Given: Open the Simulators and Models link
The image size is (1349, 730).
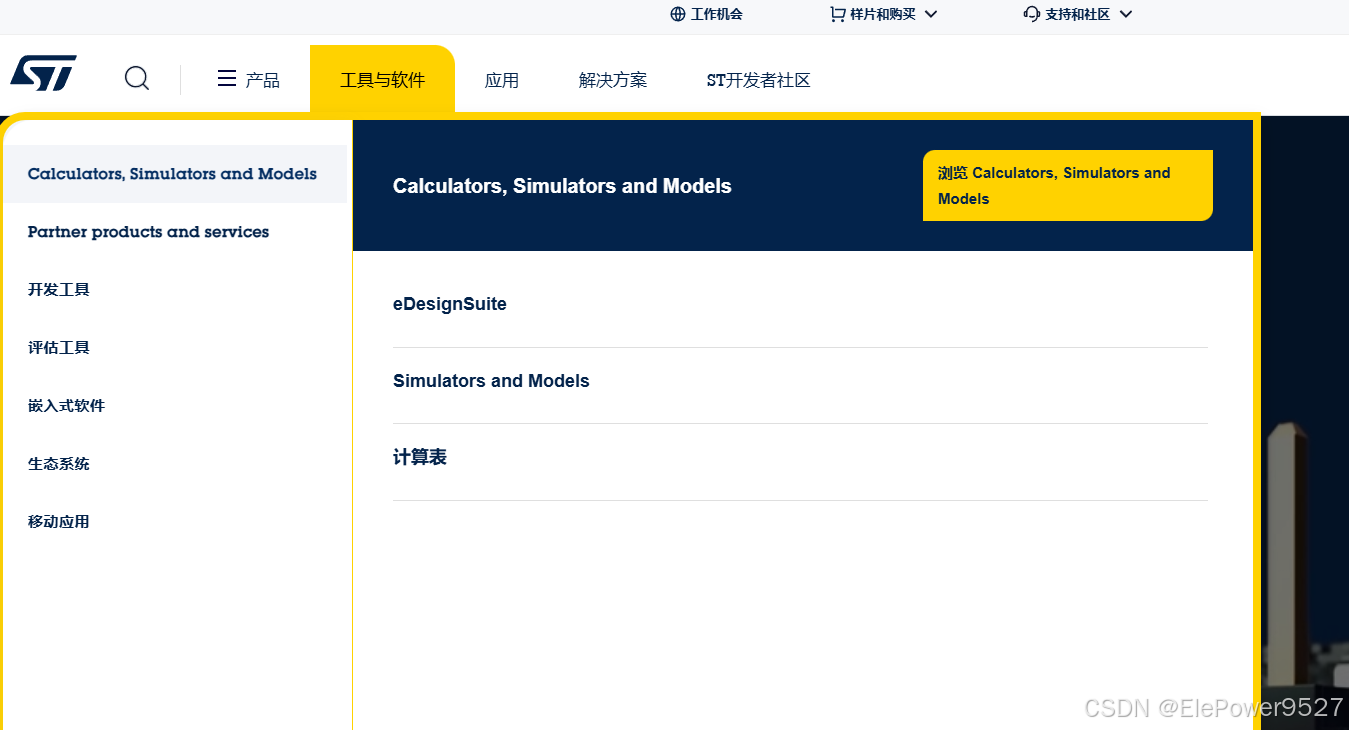Looking at the screenshot, I should pyautogui.click(x=491, y=381).
